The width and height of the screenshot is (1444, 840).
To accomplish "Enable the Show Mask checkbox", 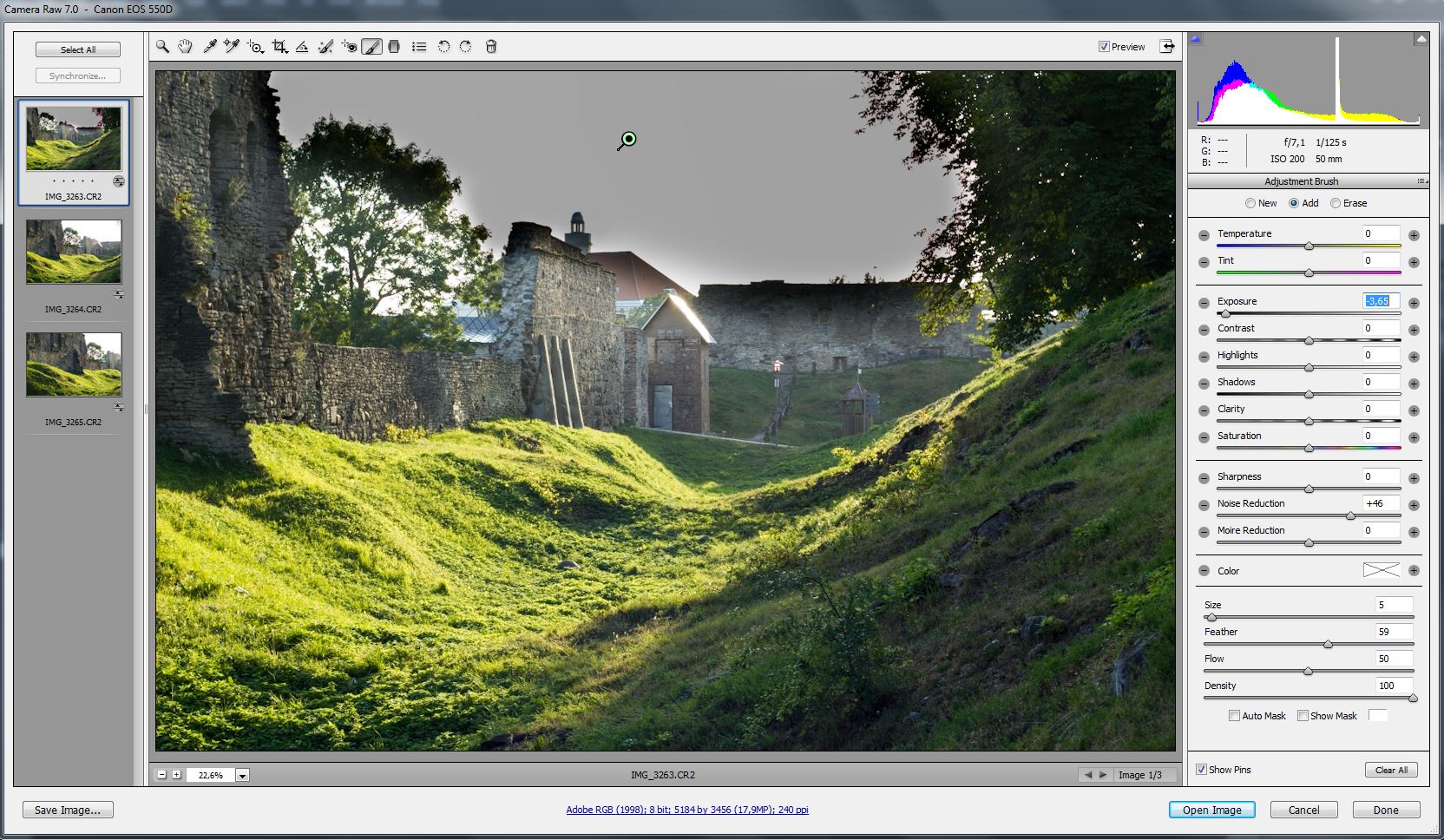I will click(x=1303, y=716).
